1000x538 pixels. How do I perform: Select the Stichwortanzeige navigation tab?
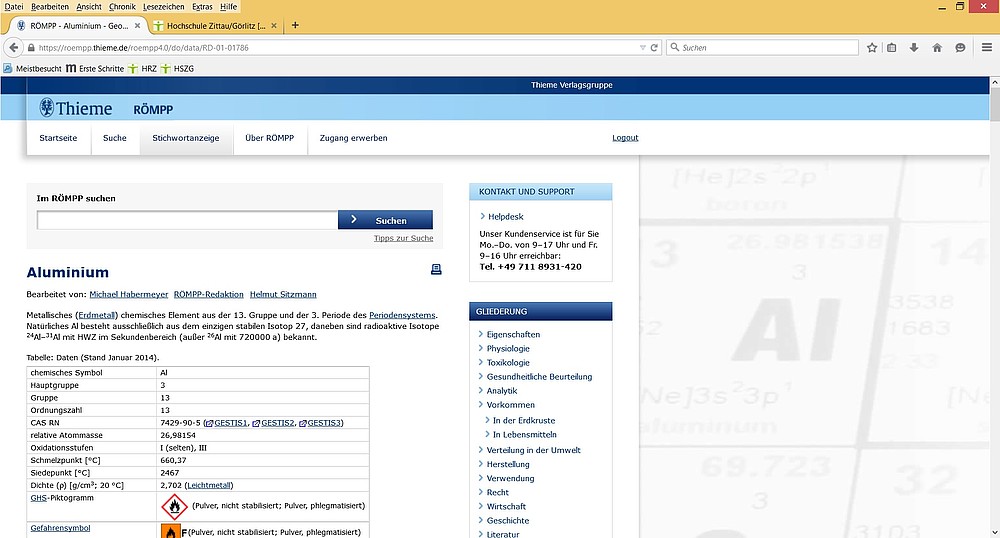pyautogui.click(x=185, y=138)
